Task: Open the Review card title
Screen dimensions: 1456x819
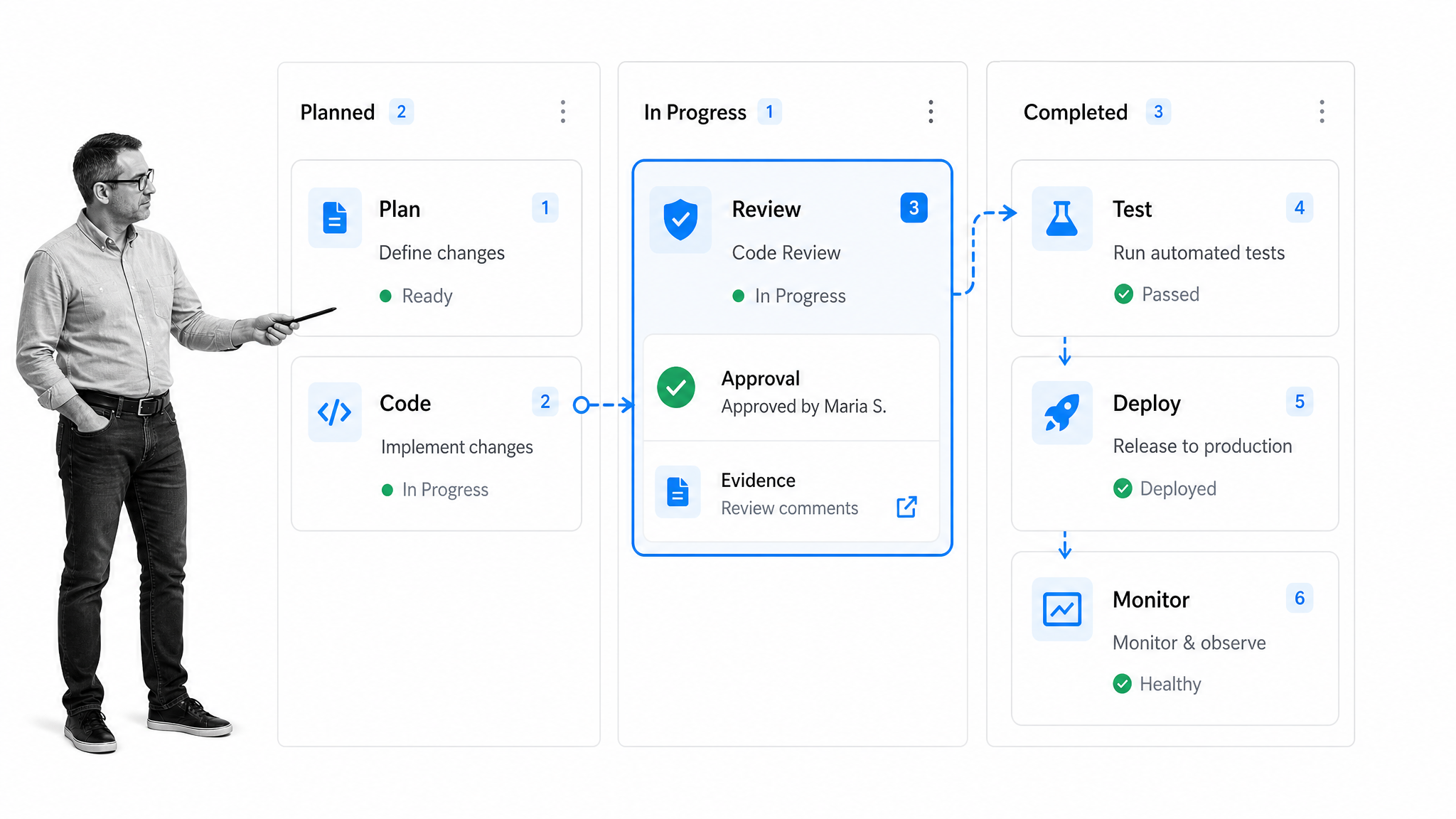Action: click(766, 210)
